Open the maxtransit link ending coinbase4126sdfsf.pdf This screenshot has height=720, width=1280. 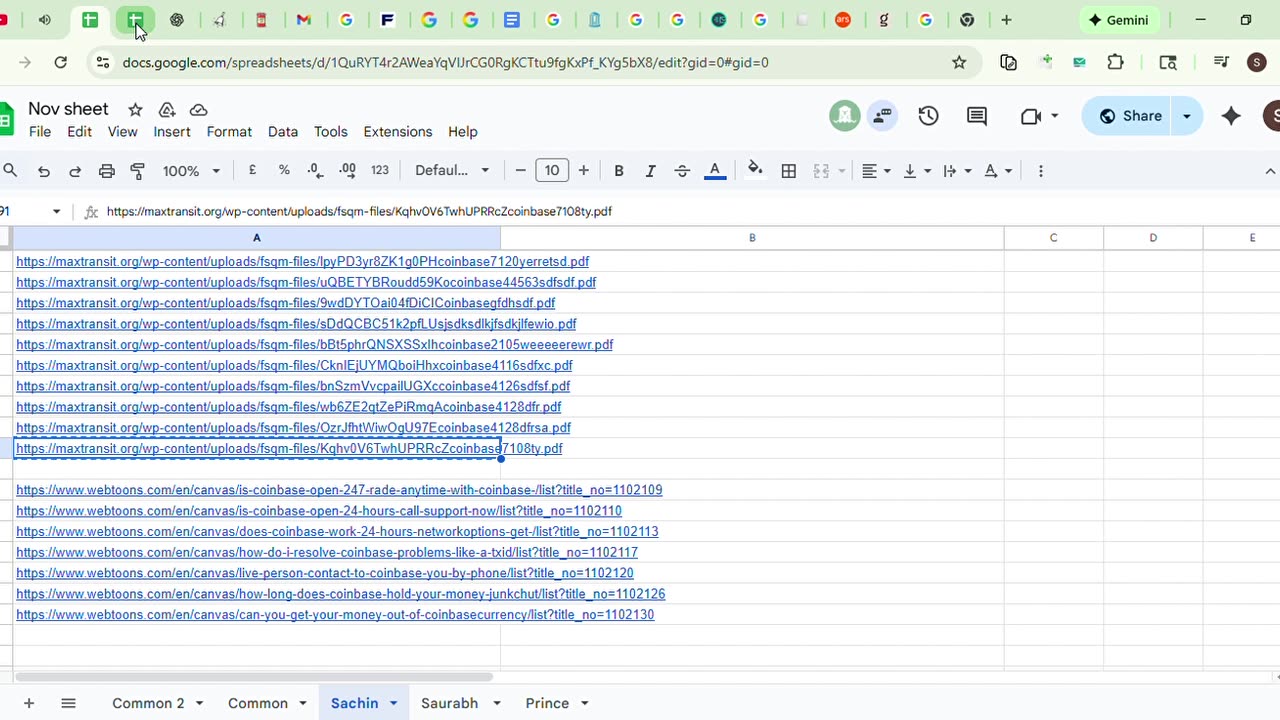click(x=293, y=386)
